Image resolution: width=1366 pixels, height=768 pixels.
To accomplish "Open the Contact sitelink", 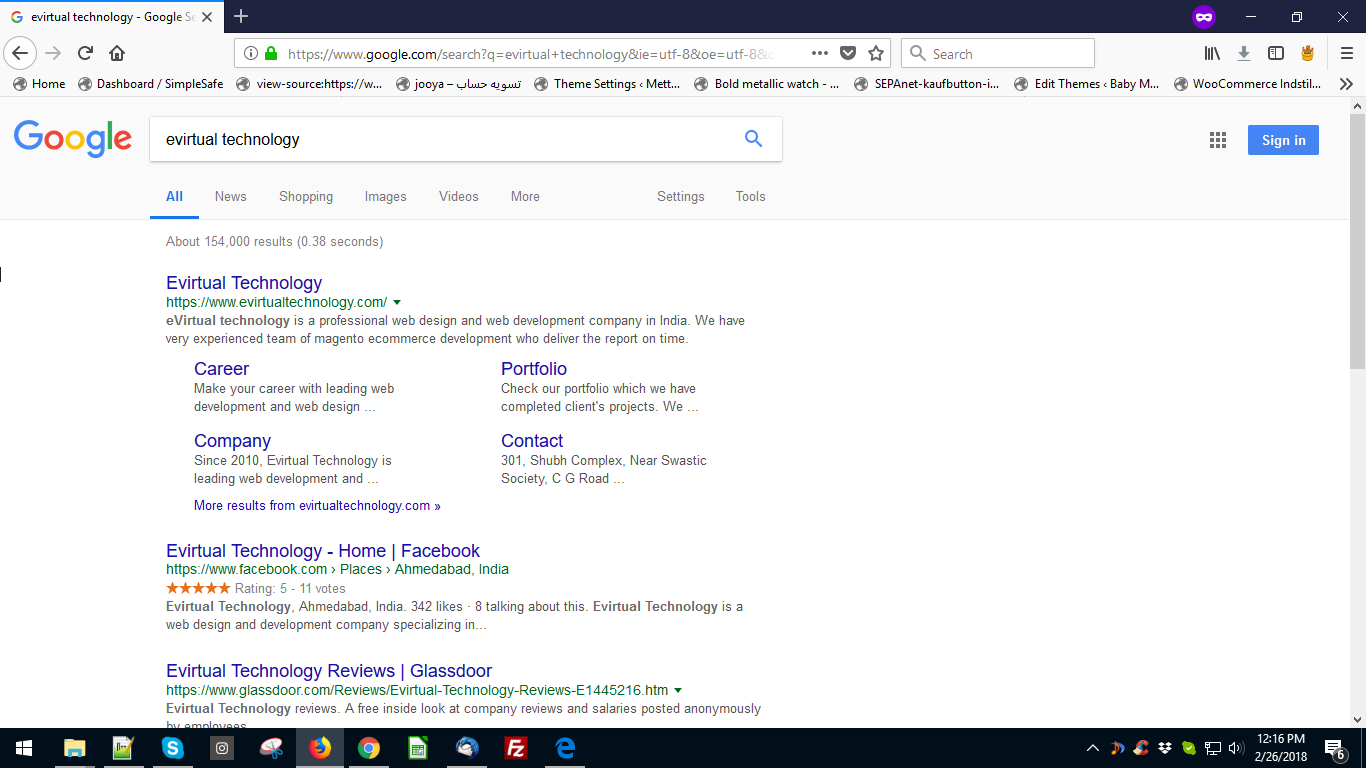I will tap(532, 441).
